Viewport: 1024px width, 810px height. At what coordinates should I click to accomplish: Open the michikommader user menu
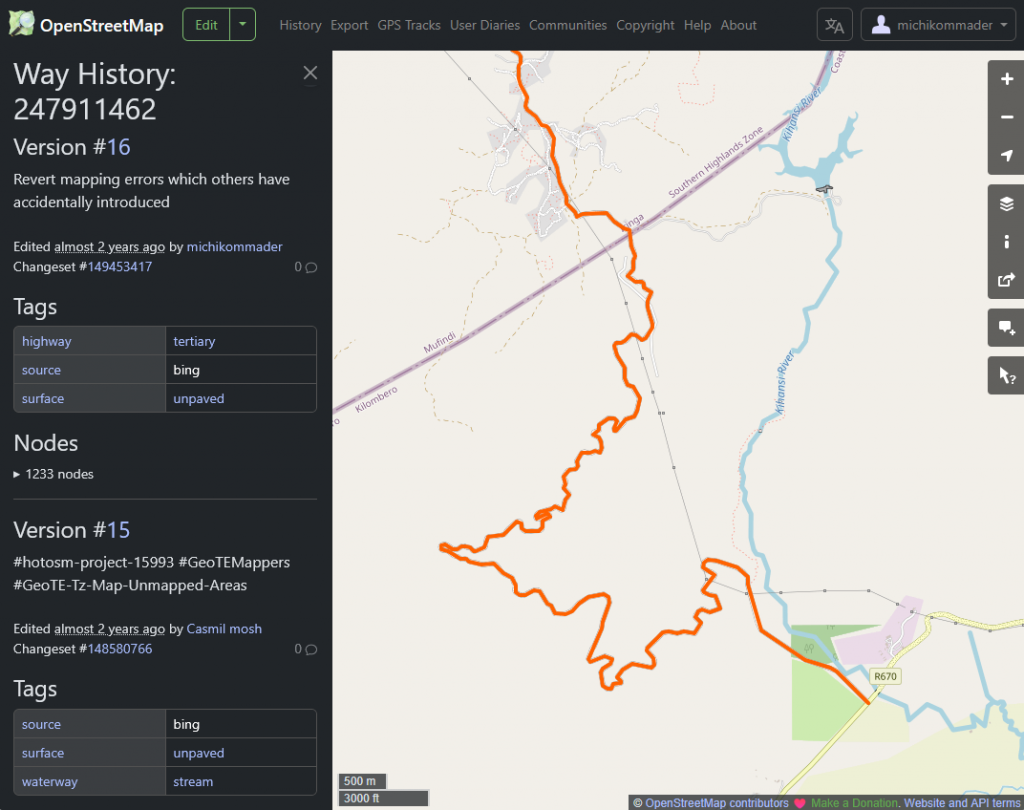(938, 25)
